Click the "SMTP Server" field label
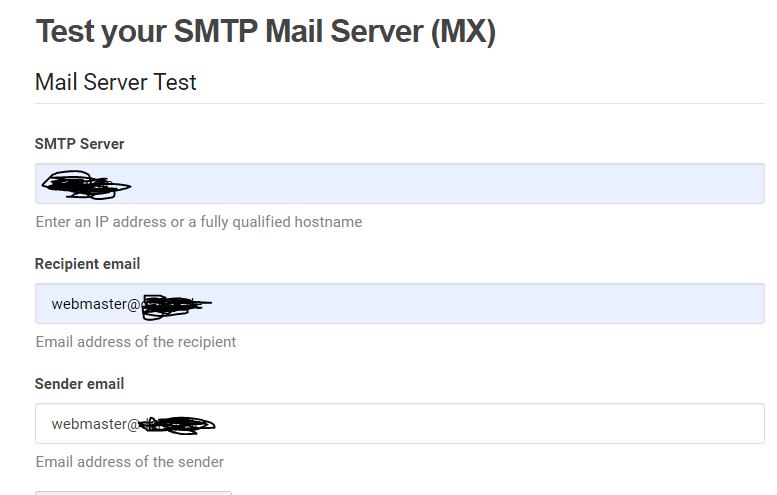Image resolution: width=777 pixels, height=495 pixels. (80, 144)
